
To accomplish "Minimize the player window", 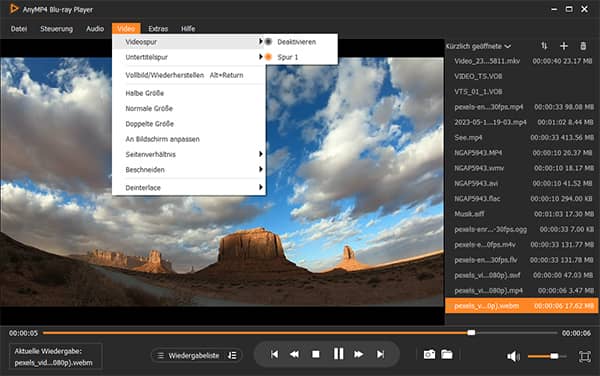I will click(554, 9).
